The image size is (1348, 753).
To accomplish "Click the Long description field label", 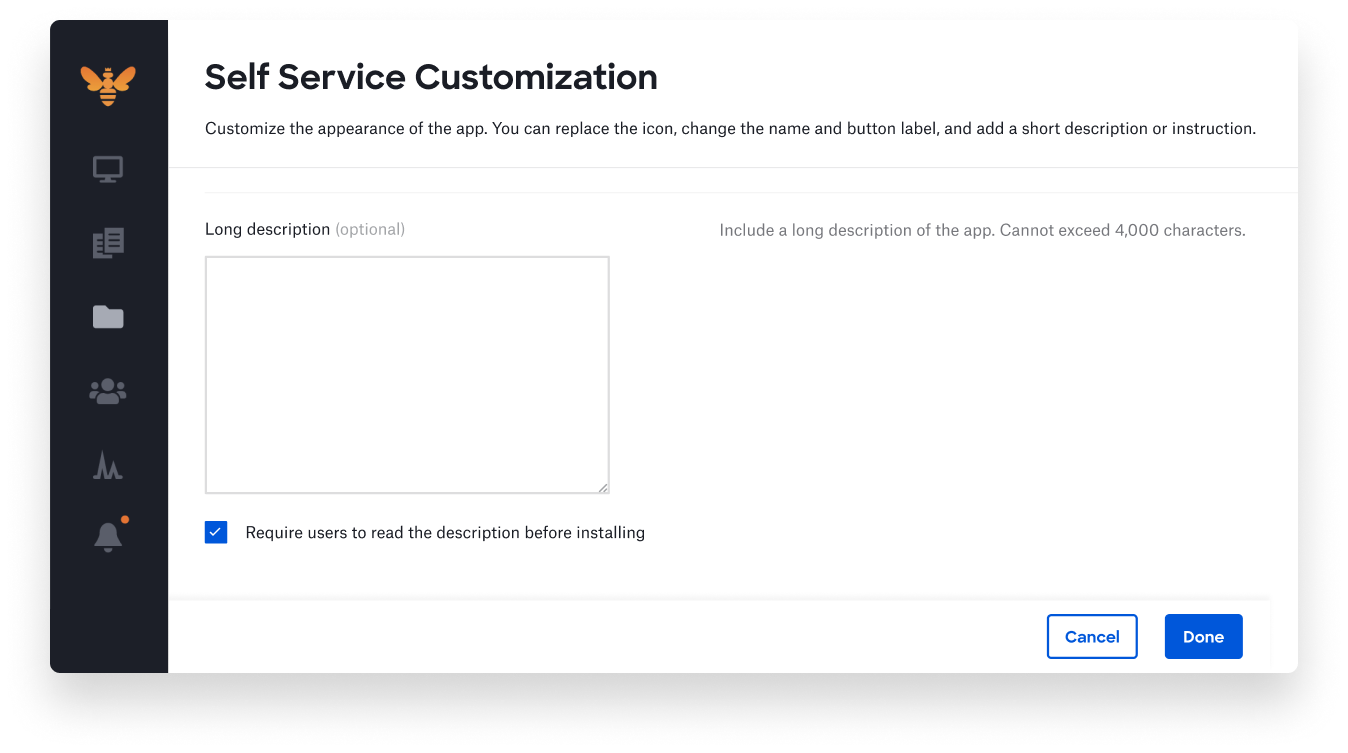I will tap(267, 229).
